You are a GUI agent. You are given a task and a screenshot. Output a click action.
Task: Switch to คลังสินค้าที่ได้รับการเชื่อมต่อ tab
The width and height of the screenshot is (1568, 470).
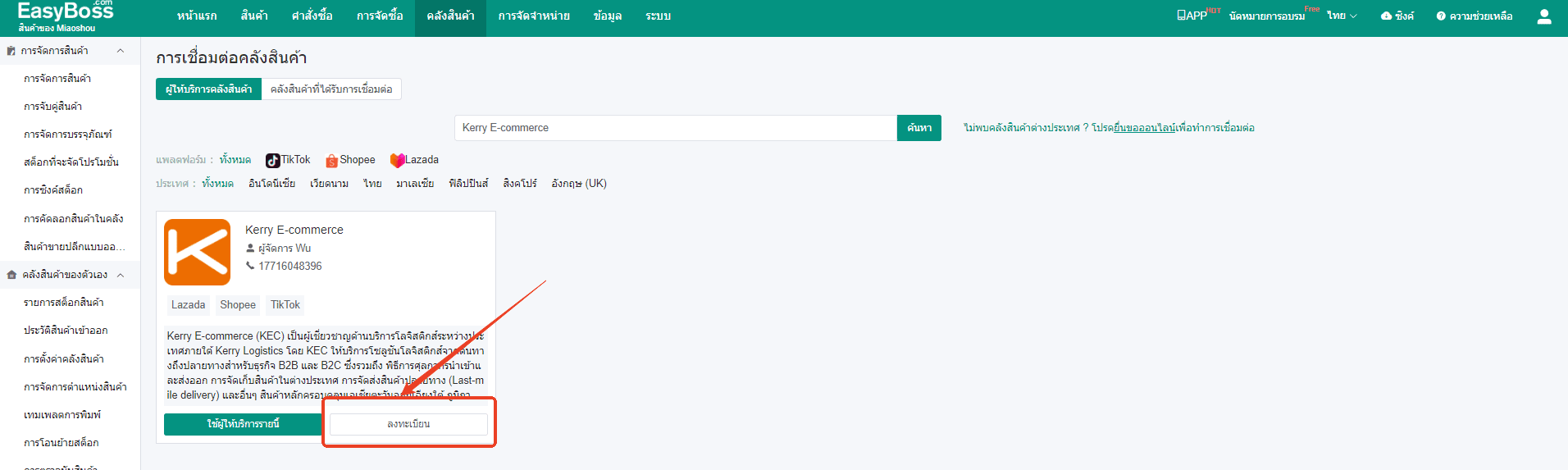click(331, 89)
